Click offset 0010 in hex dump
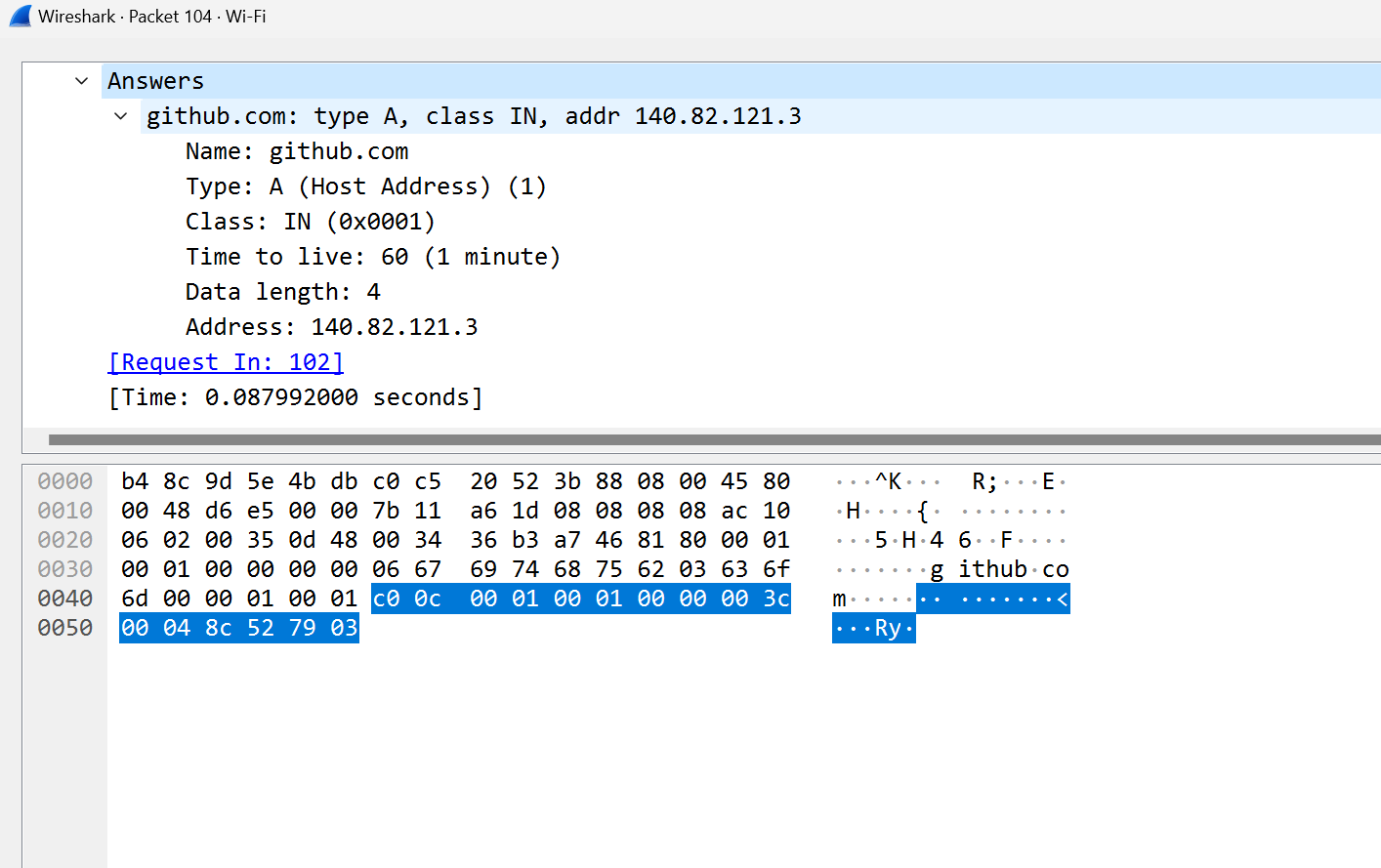Image resolution: width=1381 pixels, height=868 pixels. pyautogui.click(x=65, y=511)
